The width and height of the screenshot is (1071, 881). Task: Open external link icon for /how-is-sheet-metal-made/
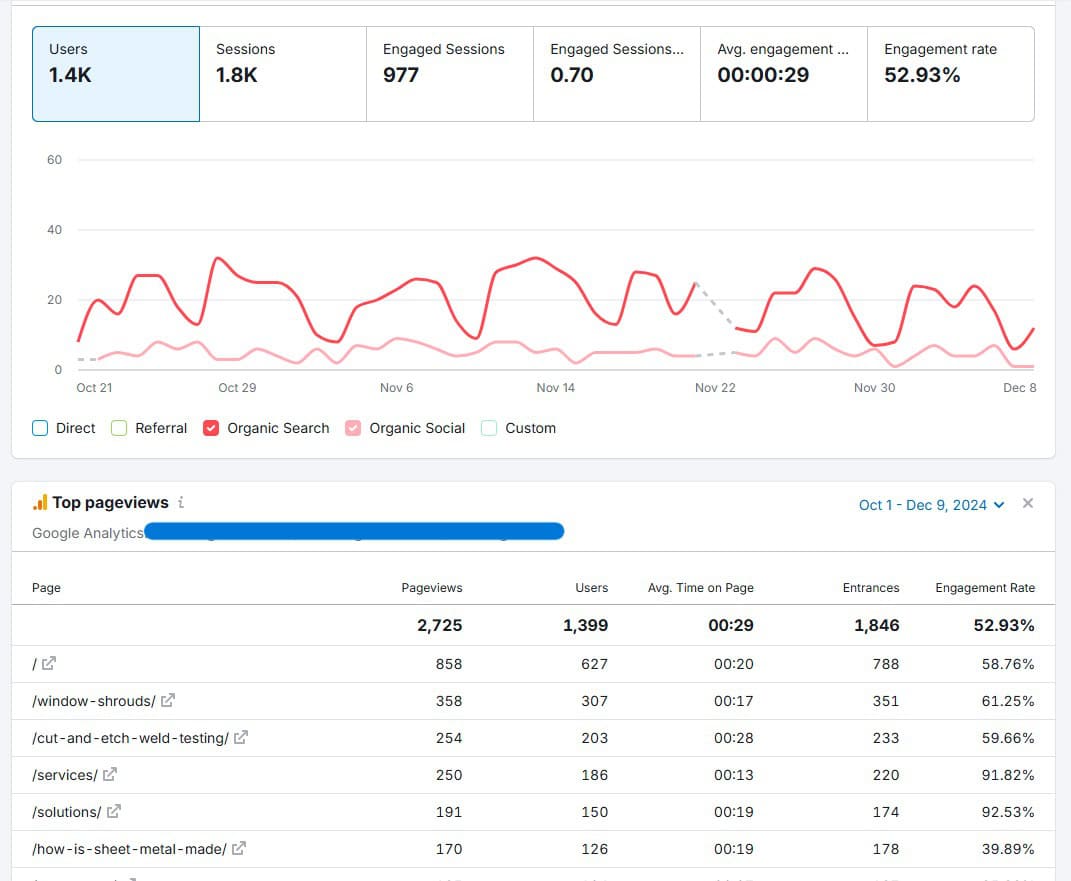[239, 849]
